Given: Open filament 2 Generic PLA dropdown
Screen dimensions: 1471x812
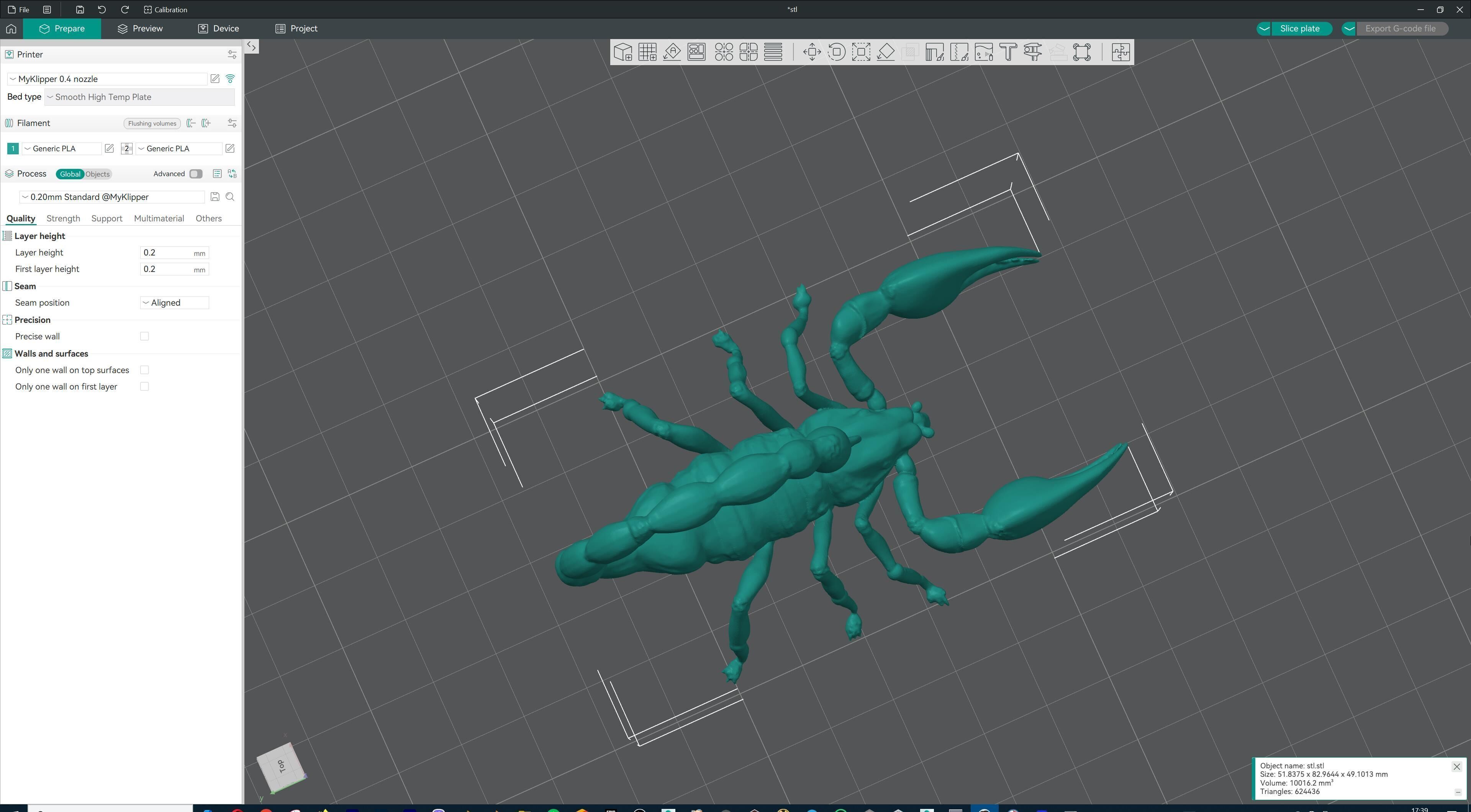Looking at the screenshot, I should [x=179, y=149].
